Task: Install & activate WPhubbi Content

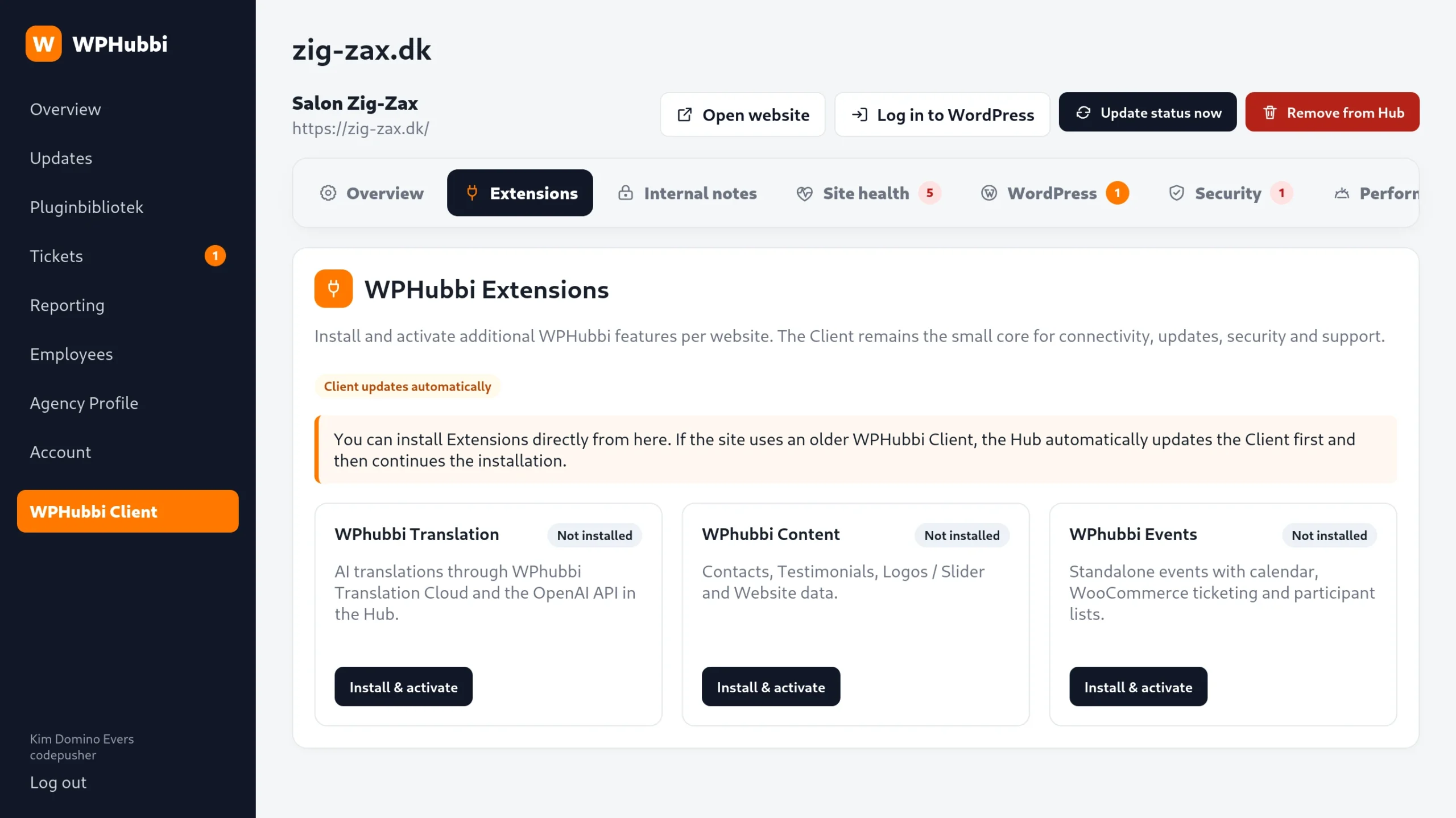Action: (771, 687)
